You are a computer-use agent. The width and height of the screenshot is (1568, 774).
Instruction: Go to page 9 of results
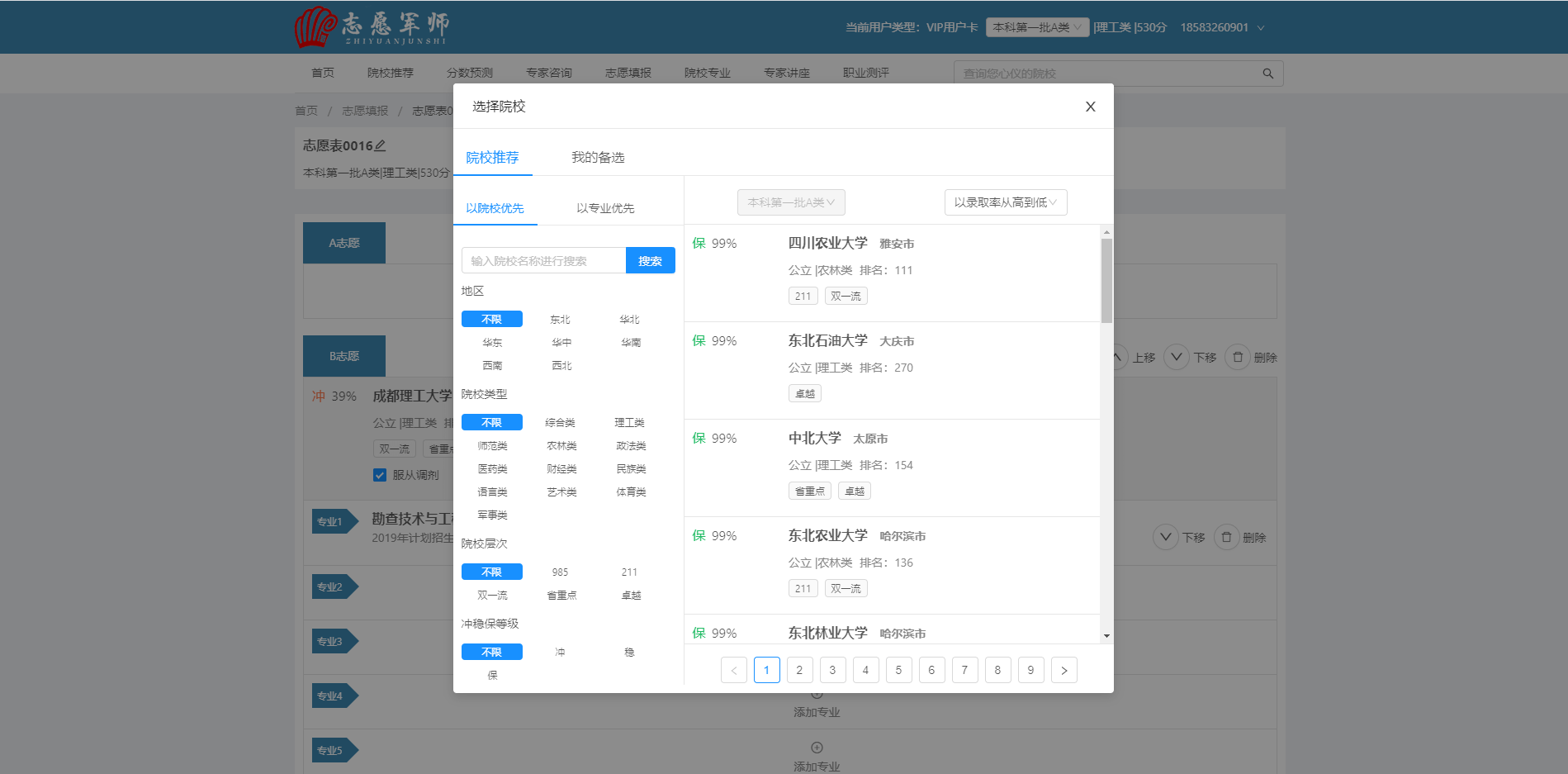(1030, 670)
